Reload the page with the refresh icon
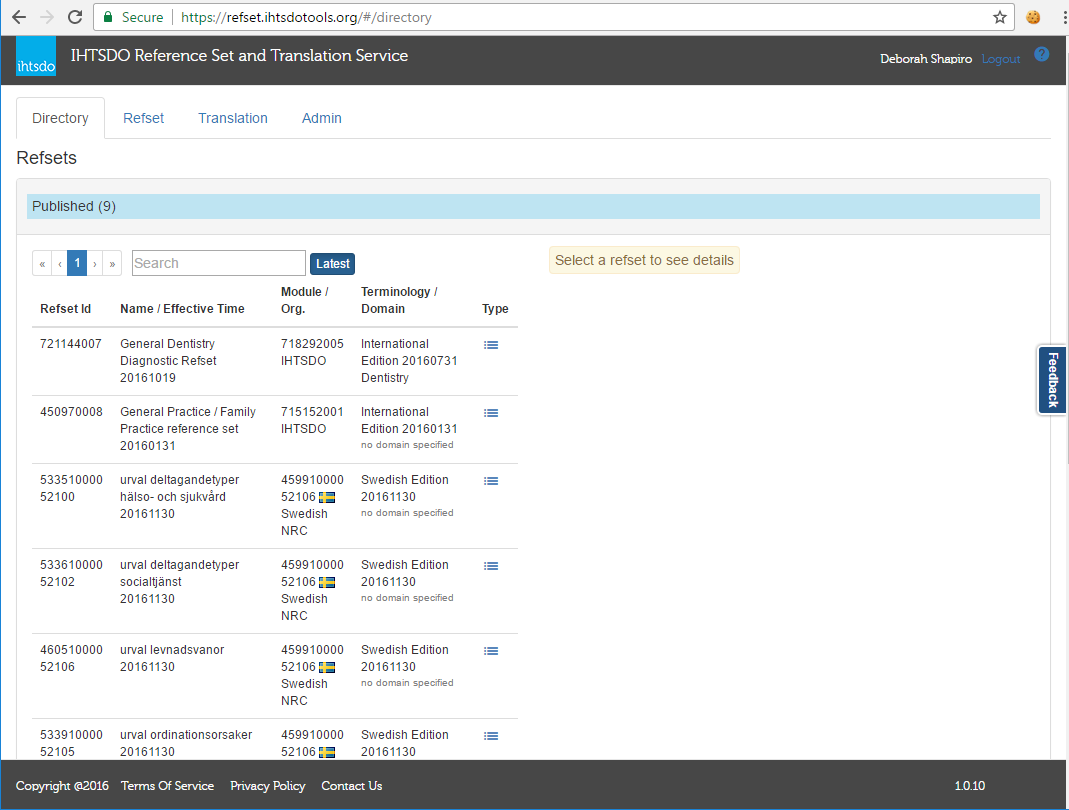This screenshot has width=1069, height=810. [75, 17]
